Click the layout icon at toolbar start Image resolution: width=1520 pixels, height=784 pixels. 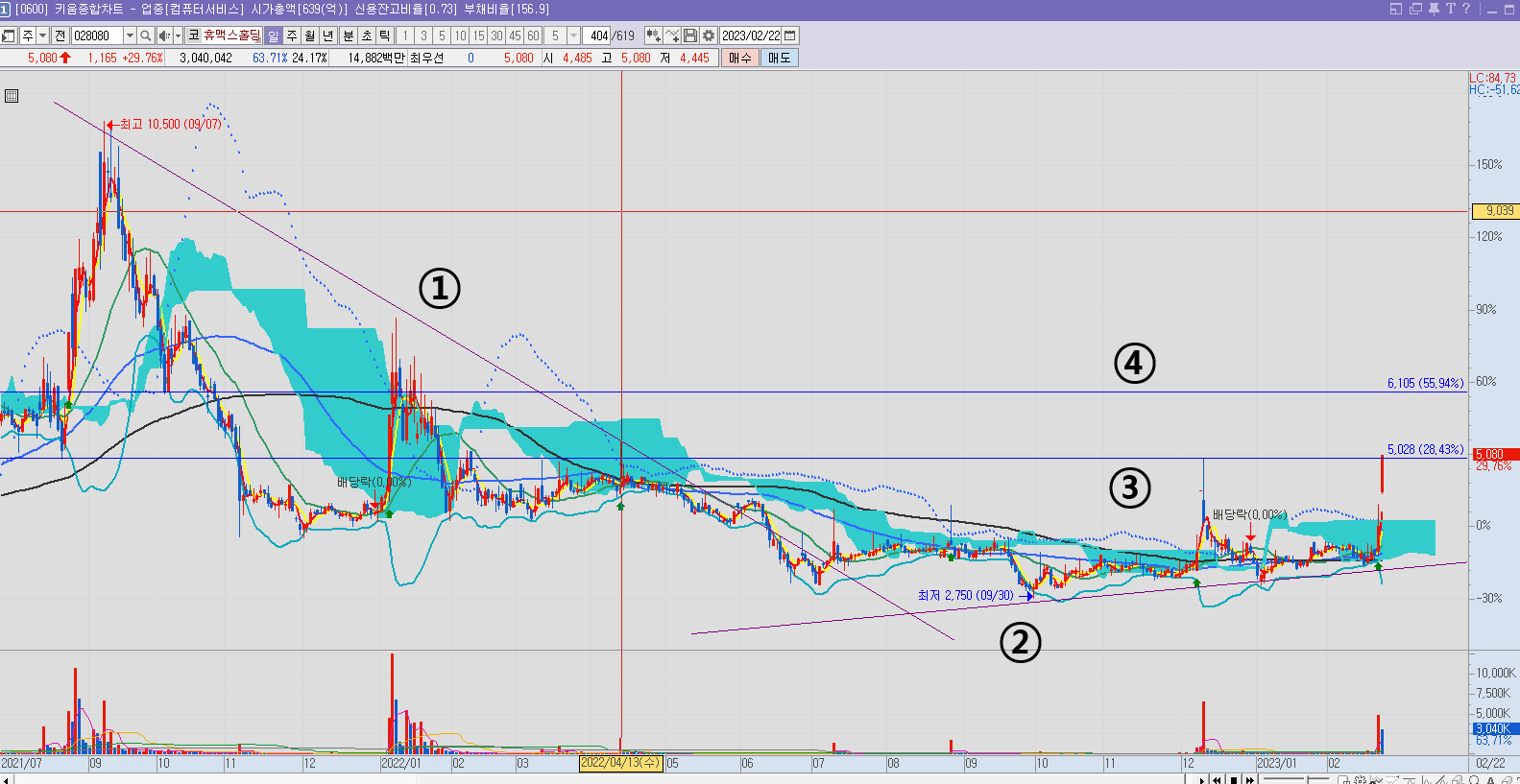point(9,36)
